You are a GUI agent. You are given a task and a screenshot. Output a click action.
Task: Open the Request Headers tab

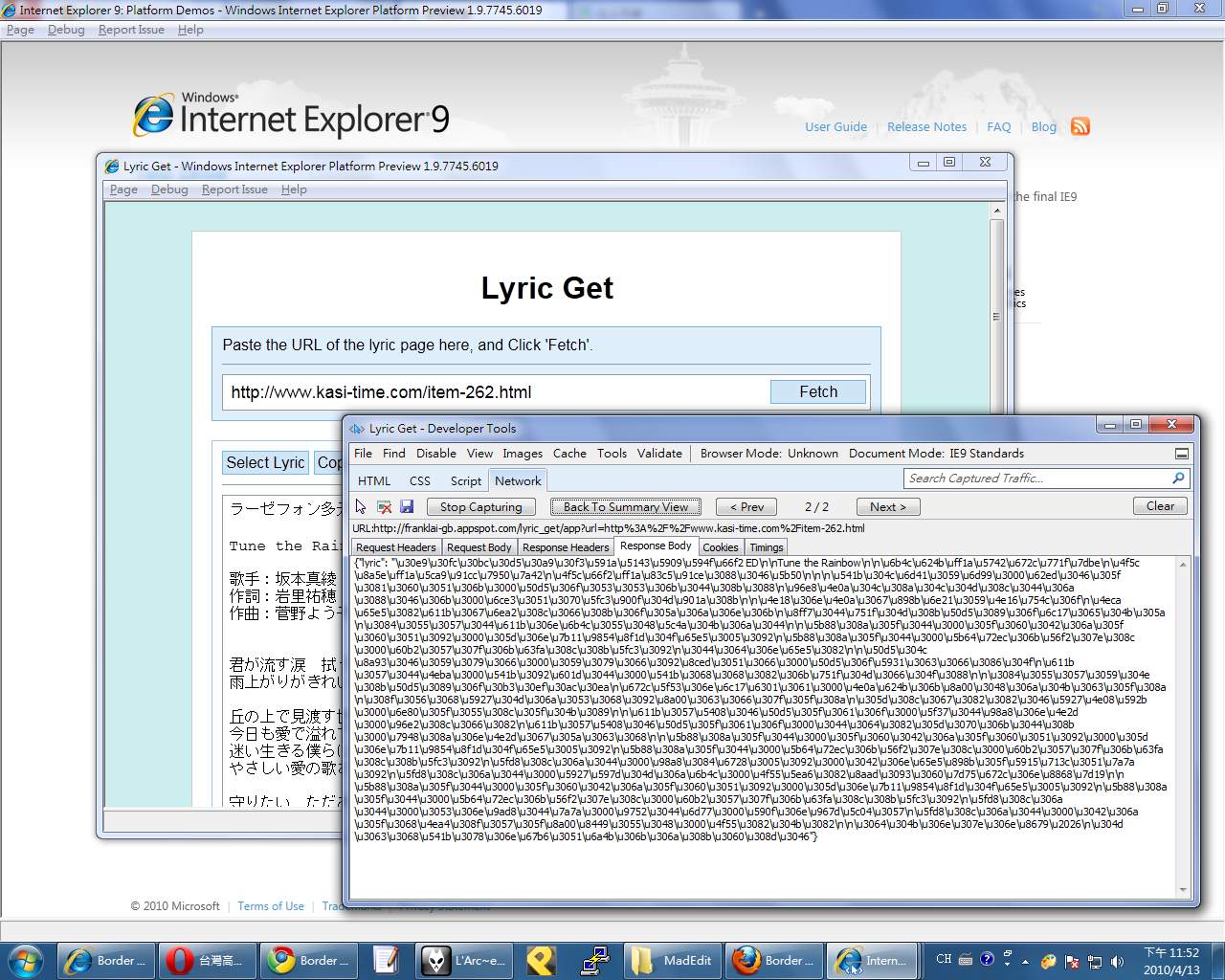point(395,547)
